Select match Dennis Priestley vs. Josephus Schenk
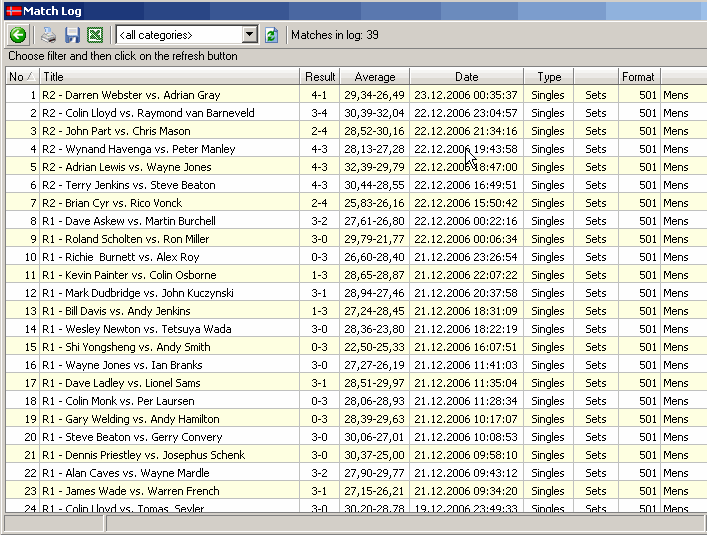 tap(144, 455)
